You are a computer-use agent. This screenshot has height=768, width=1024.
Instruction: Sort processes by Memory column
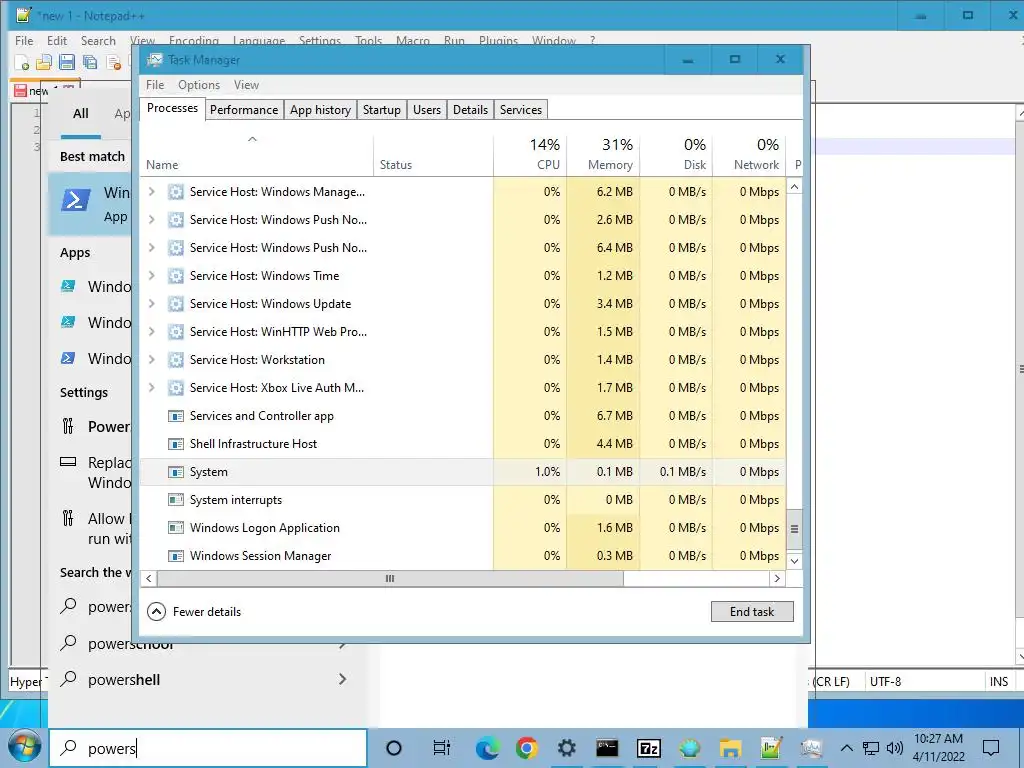pyautogui.click(x=603, y=155)
